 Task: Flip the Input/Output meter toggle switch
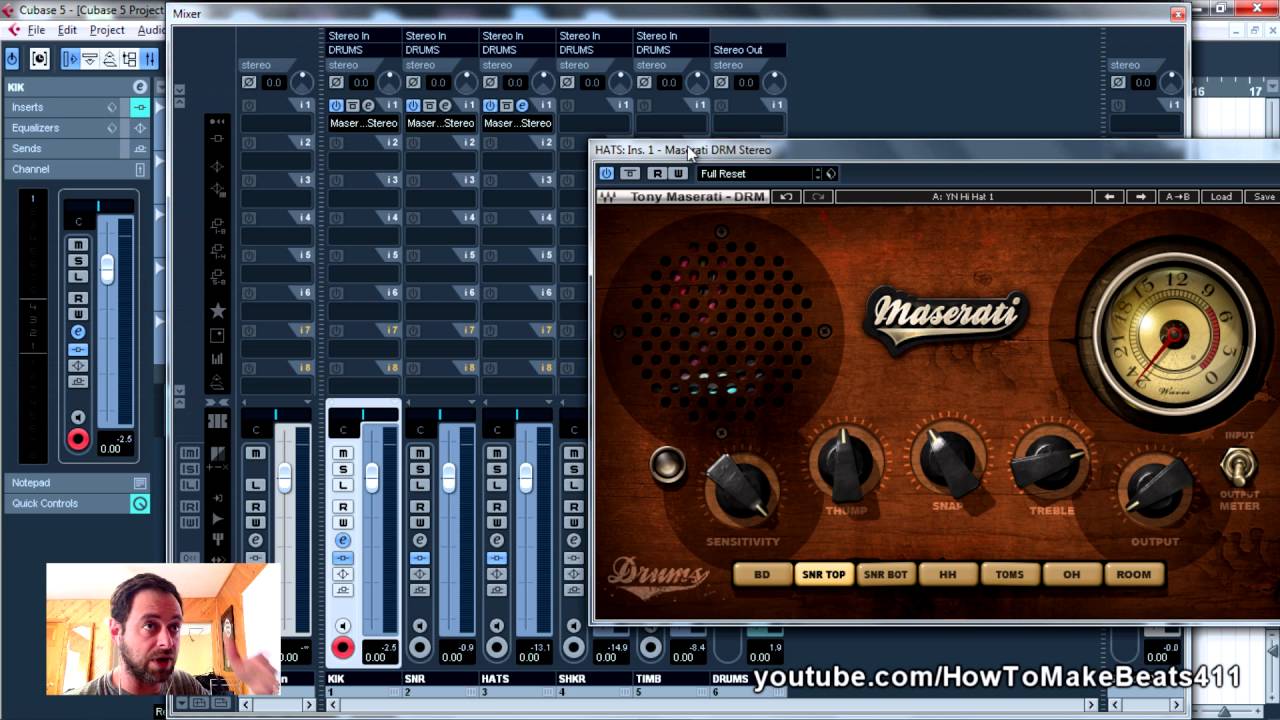[1238, 465]
